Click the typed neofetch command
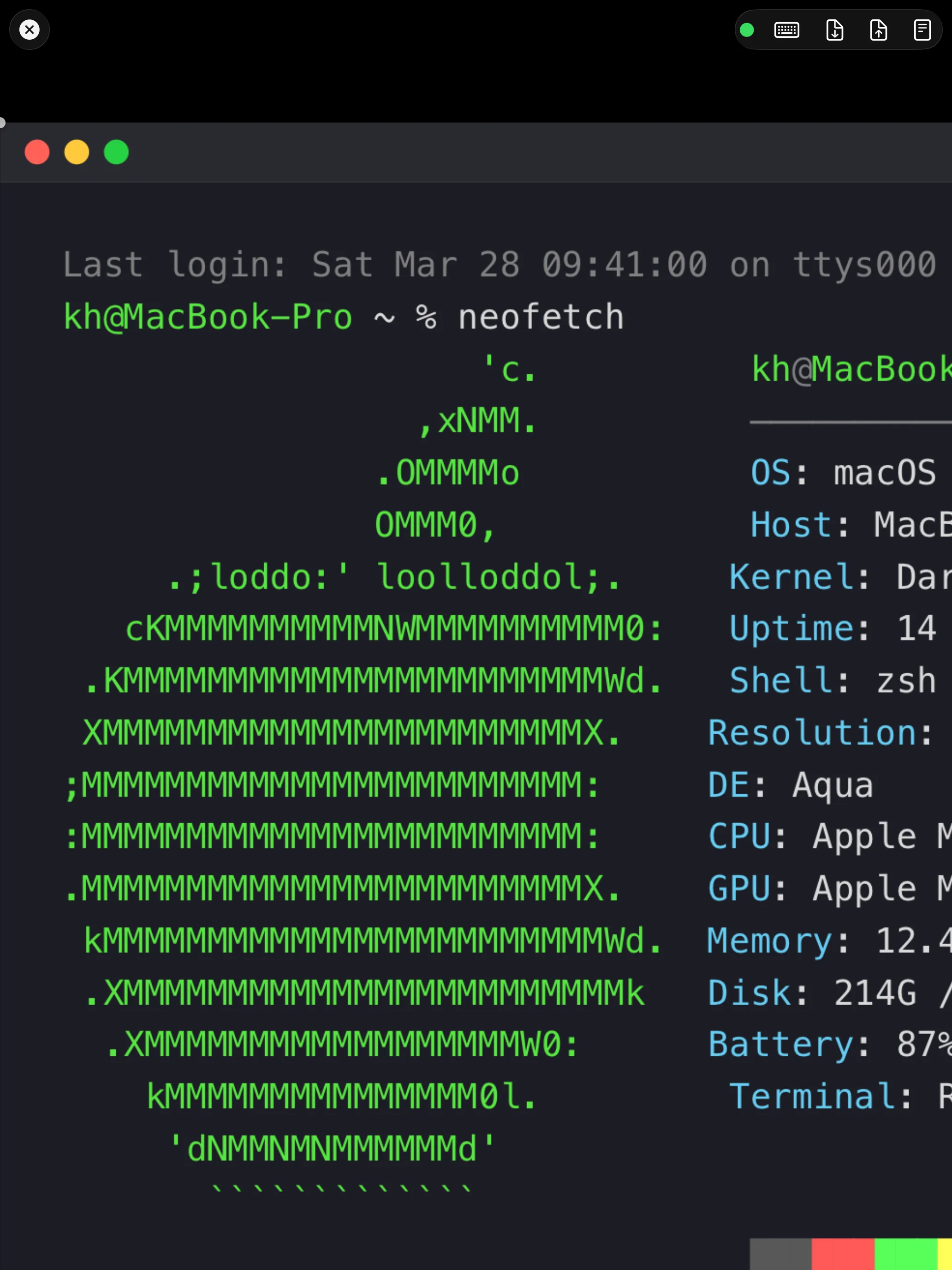Viewport: 952px width, 1270px height. click(x=541, y=317)
